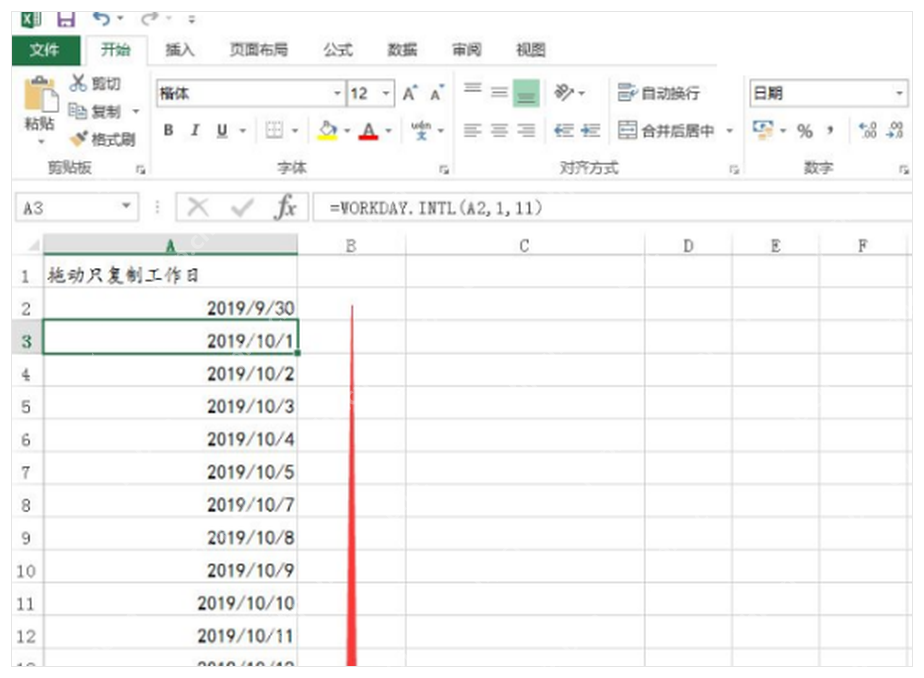Image resolution: width=924 pixels, height=678 pixels.
Task: Click the formula bar enter checkmark
Action: coord(242,207)
